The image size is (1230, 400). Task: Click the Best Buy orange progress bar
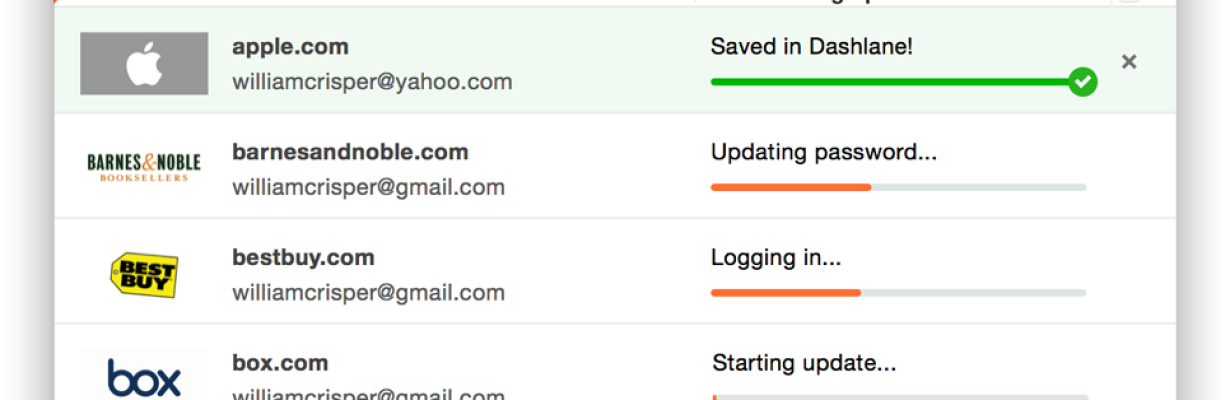pos(898,293)
